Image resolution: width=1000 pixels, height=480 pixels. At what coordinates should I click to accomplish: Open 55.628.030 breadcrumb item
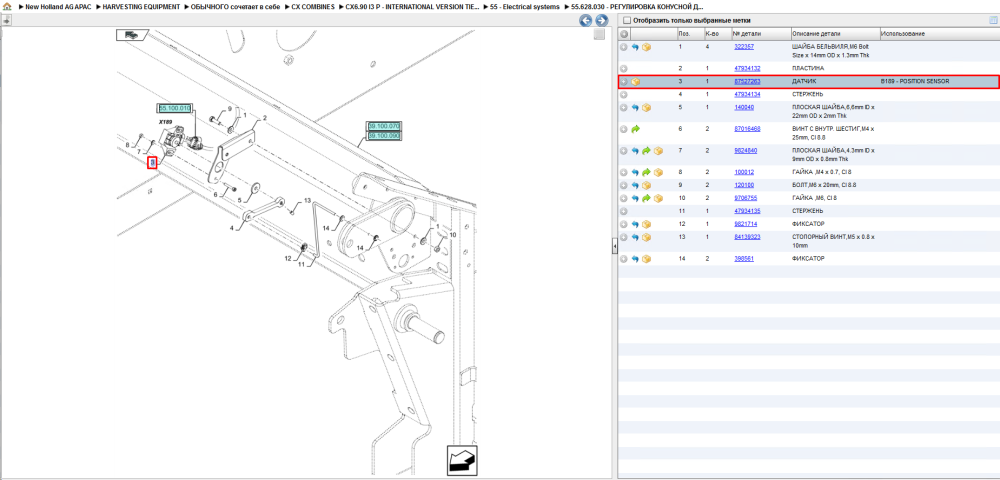click(x=637, y=6)
